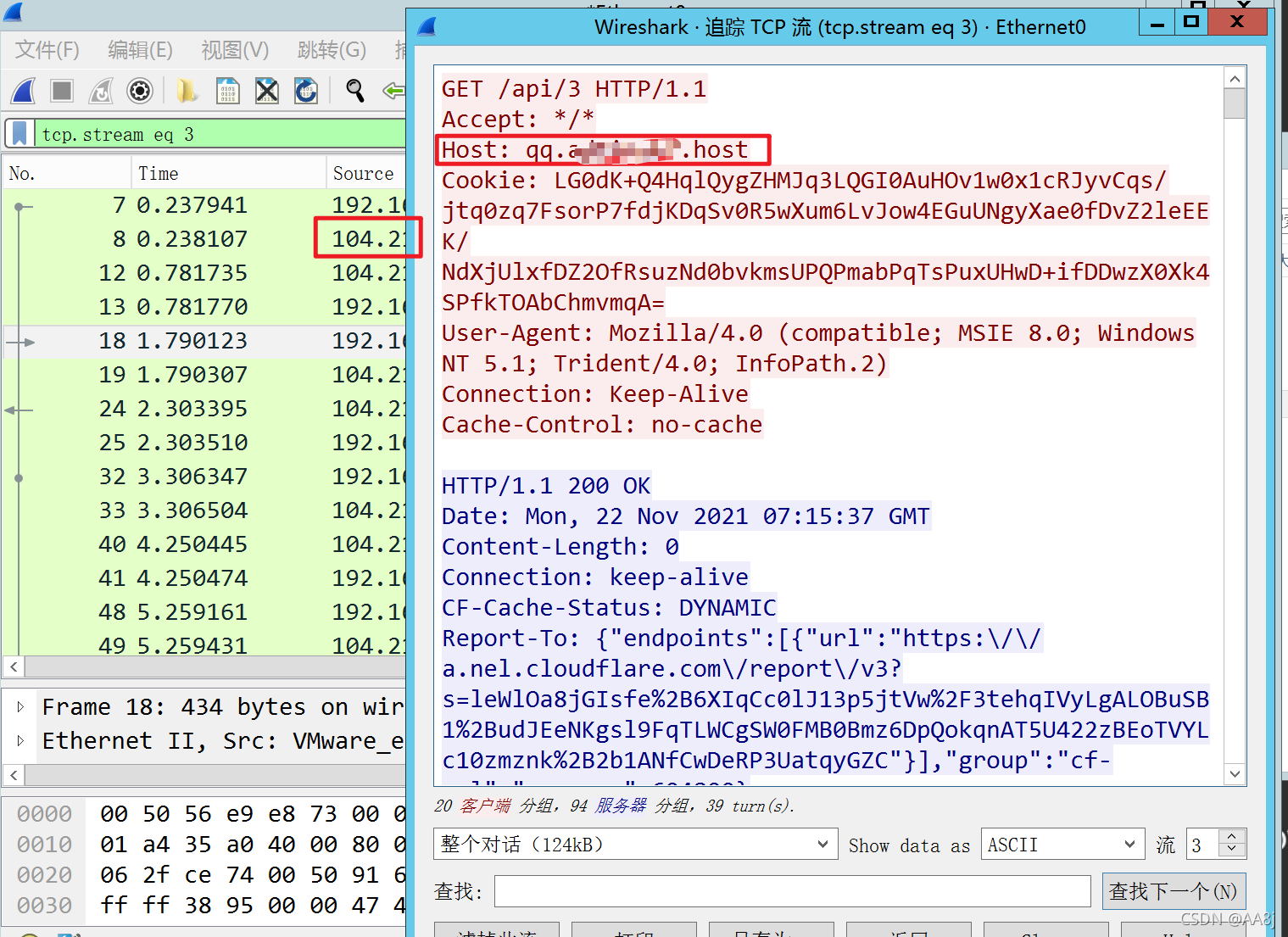Click the stream number field showing 3
Screen dimensions: 1288x937
1203,845
